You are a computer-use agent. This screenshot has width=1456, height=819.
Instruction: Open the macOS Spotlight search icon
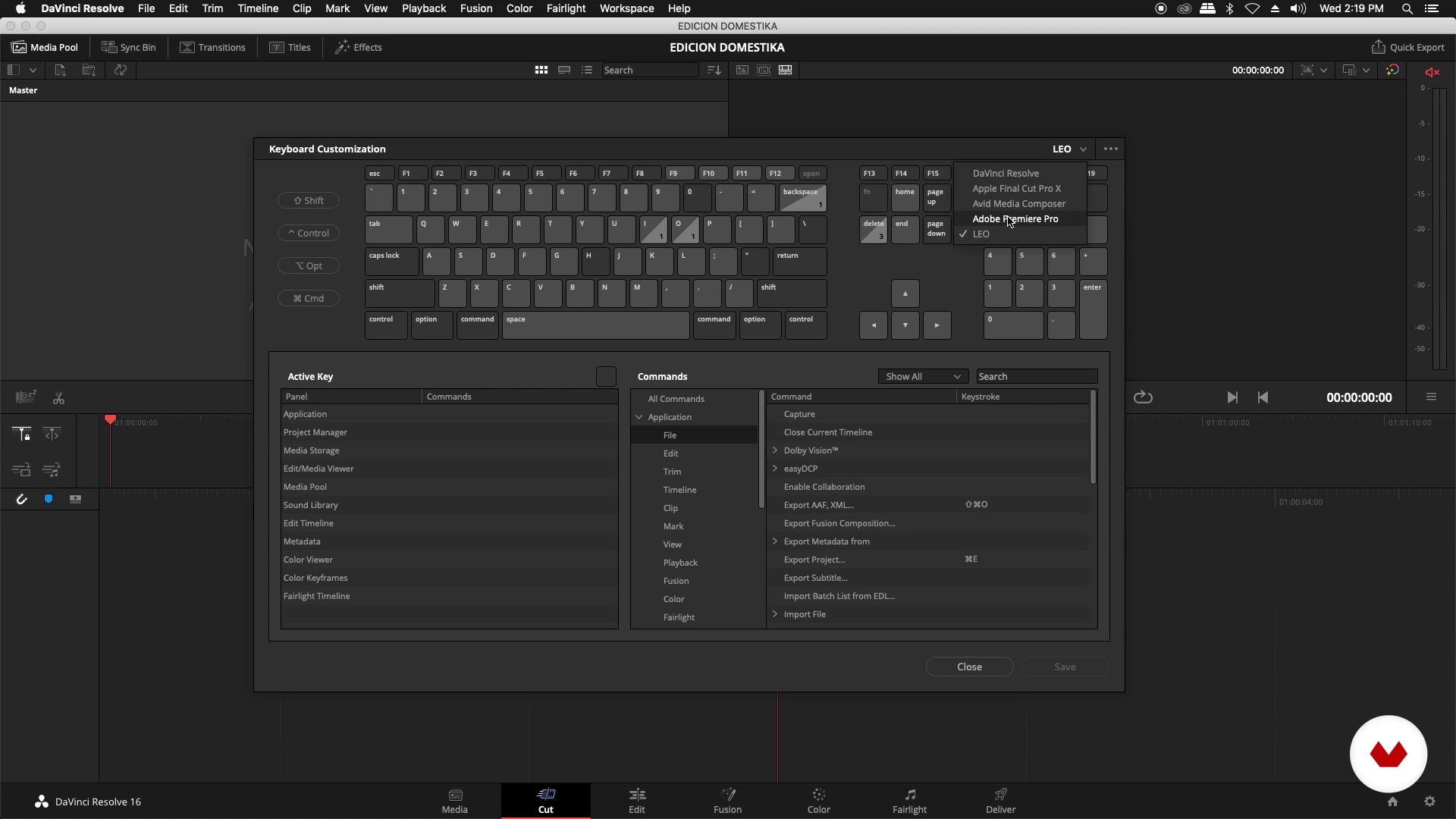[1407, 8]
